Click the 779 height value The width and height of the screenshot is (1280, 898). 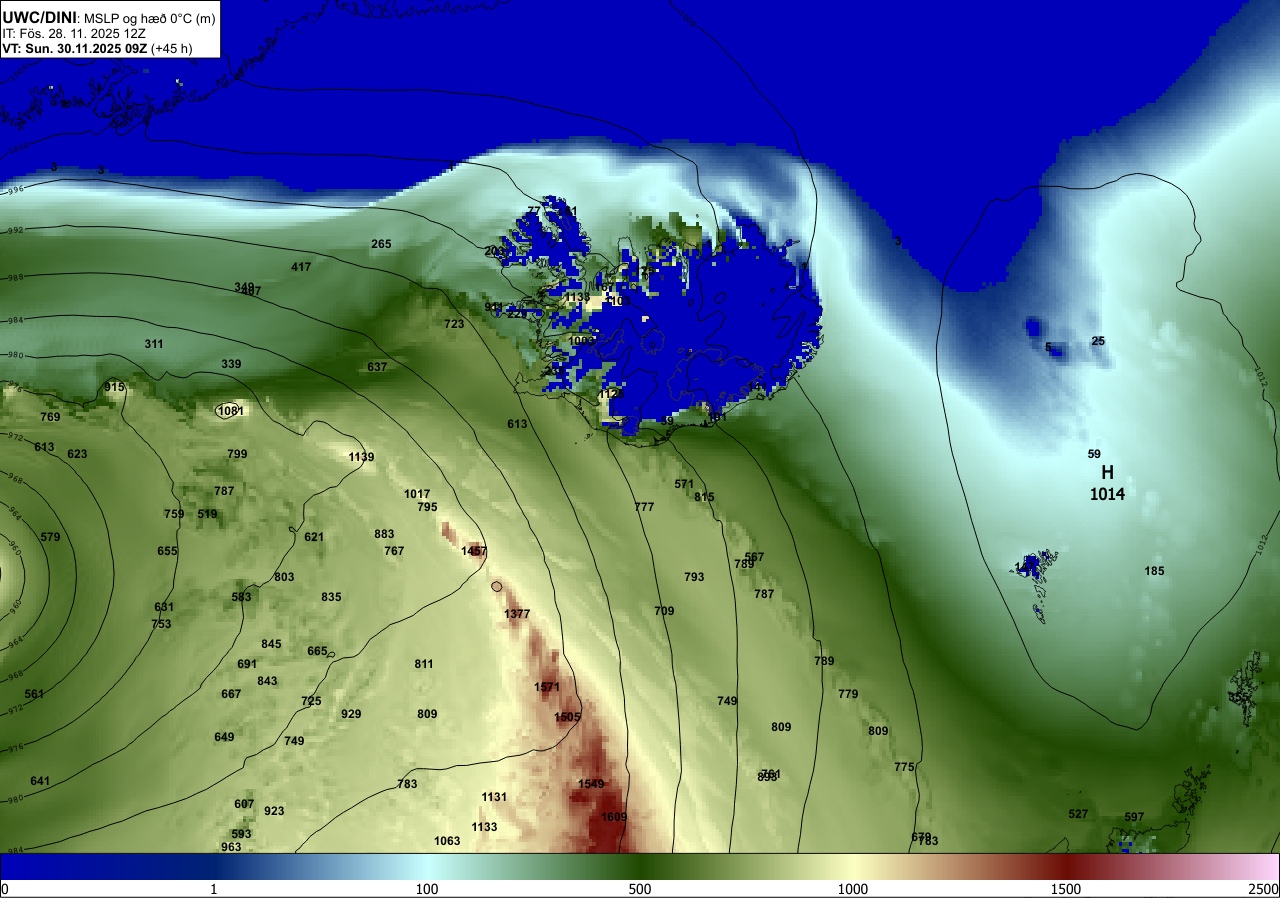point(848,694)
